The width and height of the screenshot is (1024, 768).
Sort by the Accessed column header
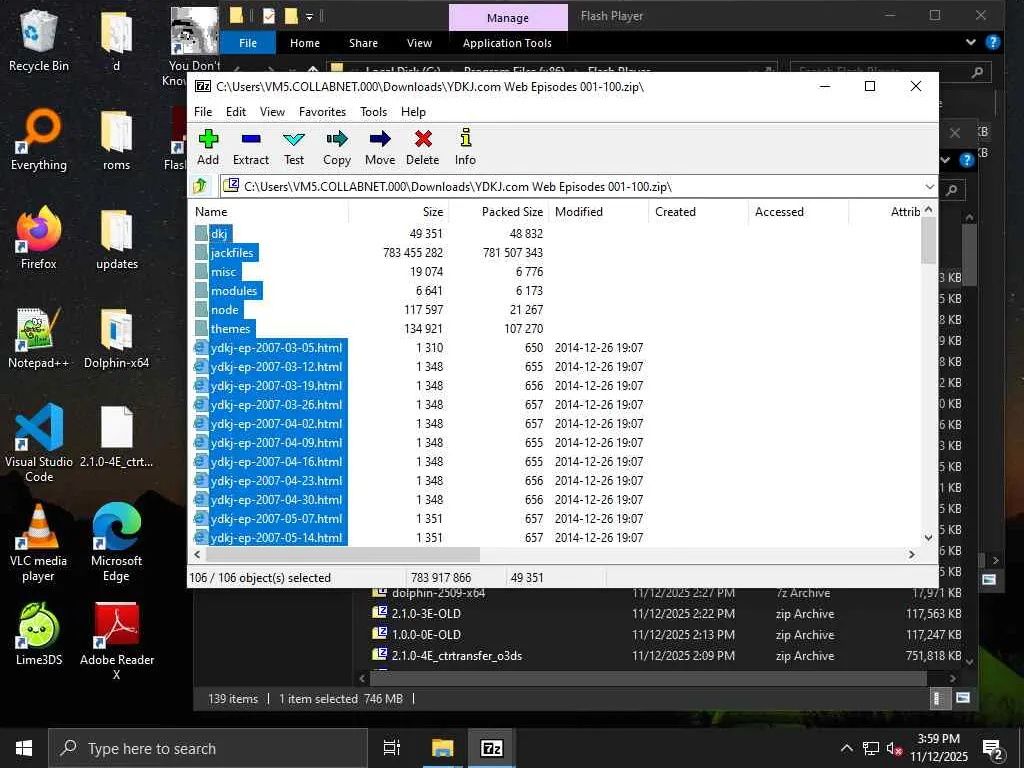(x=798, y=212)
